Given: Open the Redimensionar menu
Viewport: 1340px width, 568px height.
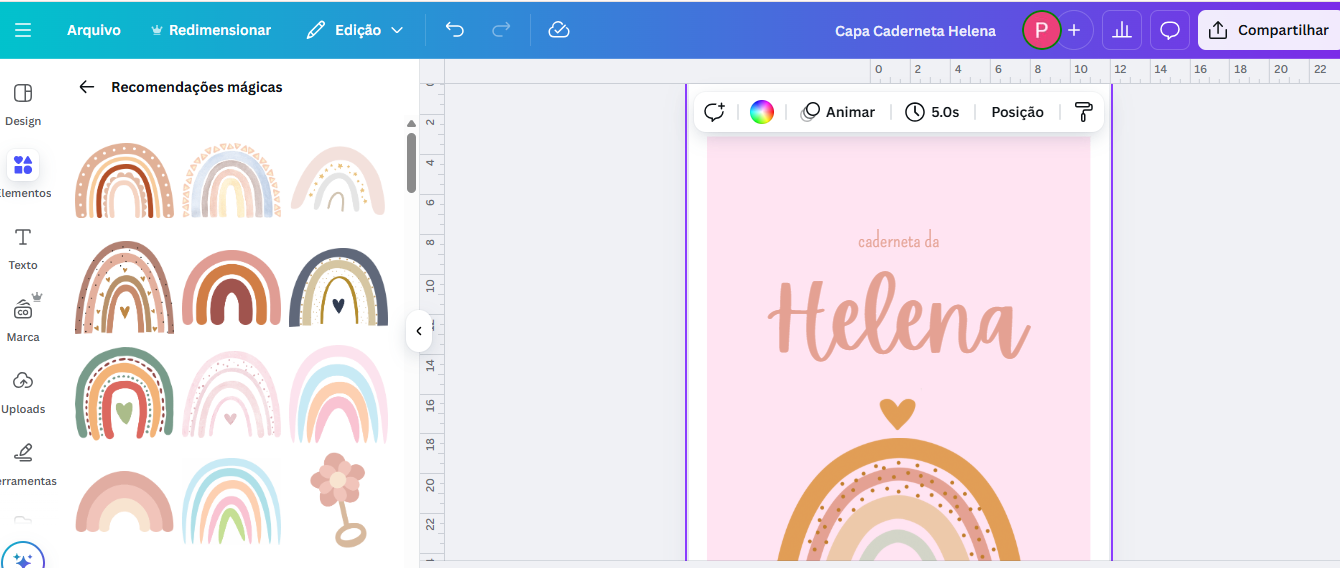Looking at the screenshot, I should 210,30.
